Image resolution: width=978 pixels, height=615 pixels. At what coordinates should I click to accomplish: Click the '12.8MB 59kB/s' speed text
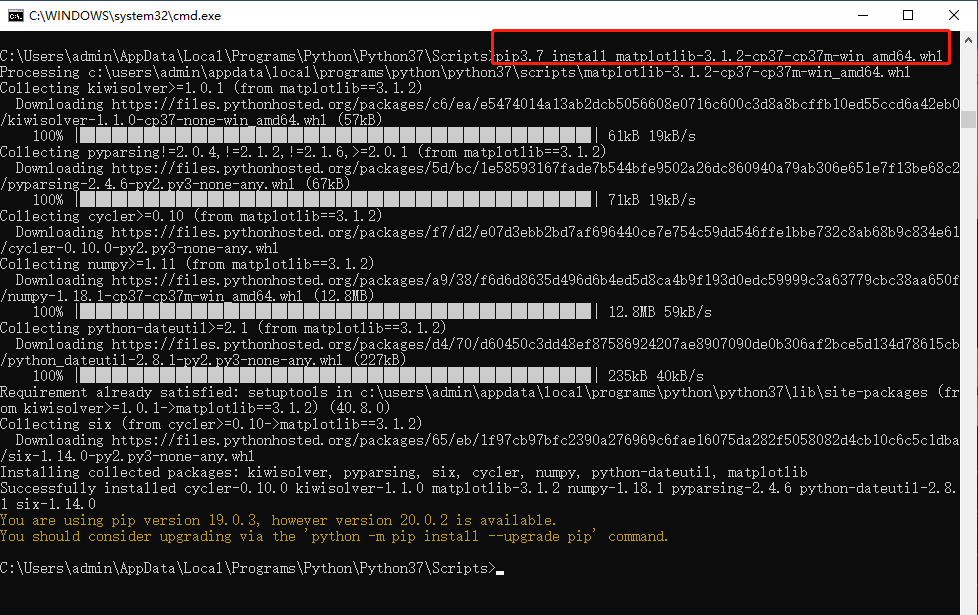tap(660, 312)
